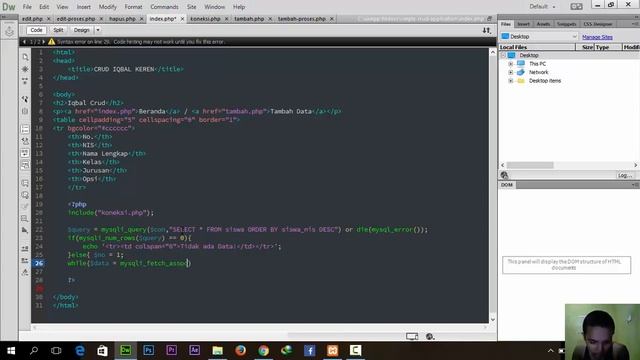Remove Comment icon in code toolbar
The height and width of the screenshot is (360, 640).
[x=25, y=195]
